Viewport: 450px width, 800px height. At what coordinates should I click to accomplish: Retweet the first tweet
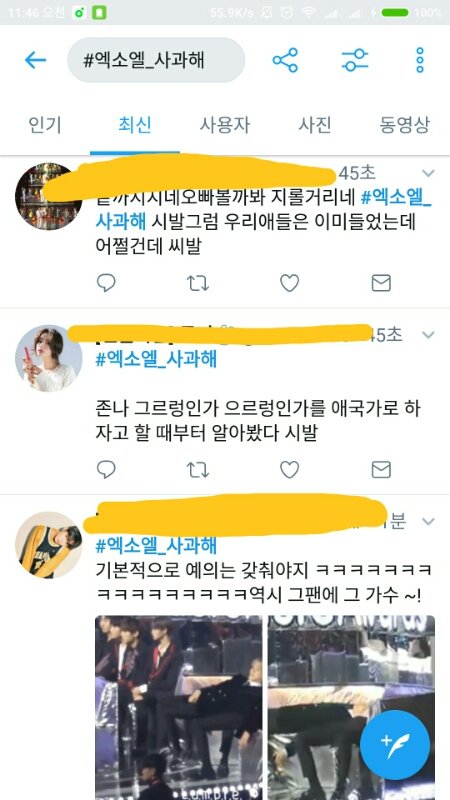click(x=198, y=283)
